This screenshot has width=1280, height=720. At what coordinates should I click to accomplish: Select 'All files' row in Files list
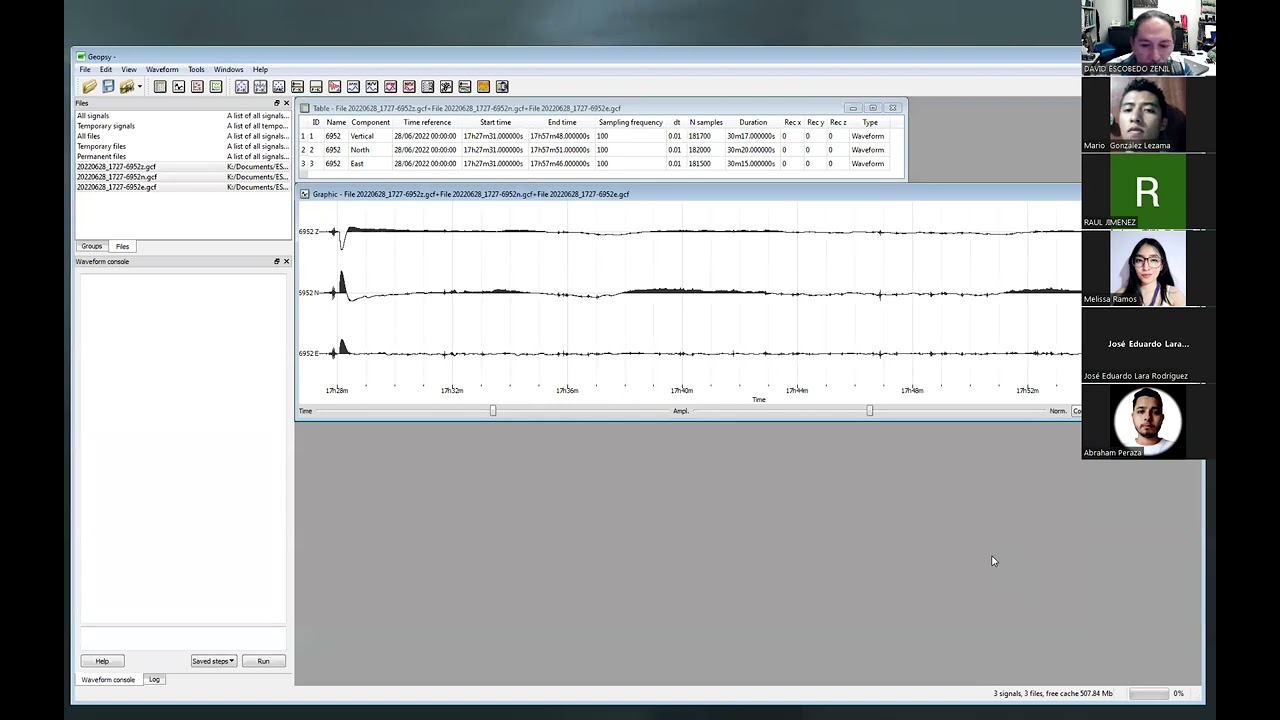point(183,136)
